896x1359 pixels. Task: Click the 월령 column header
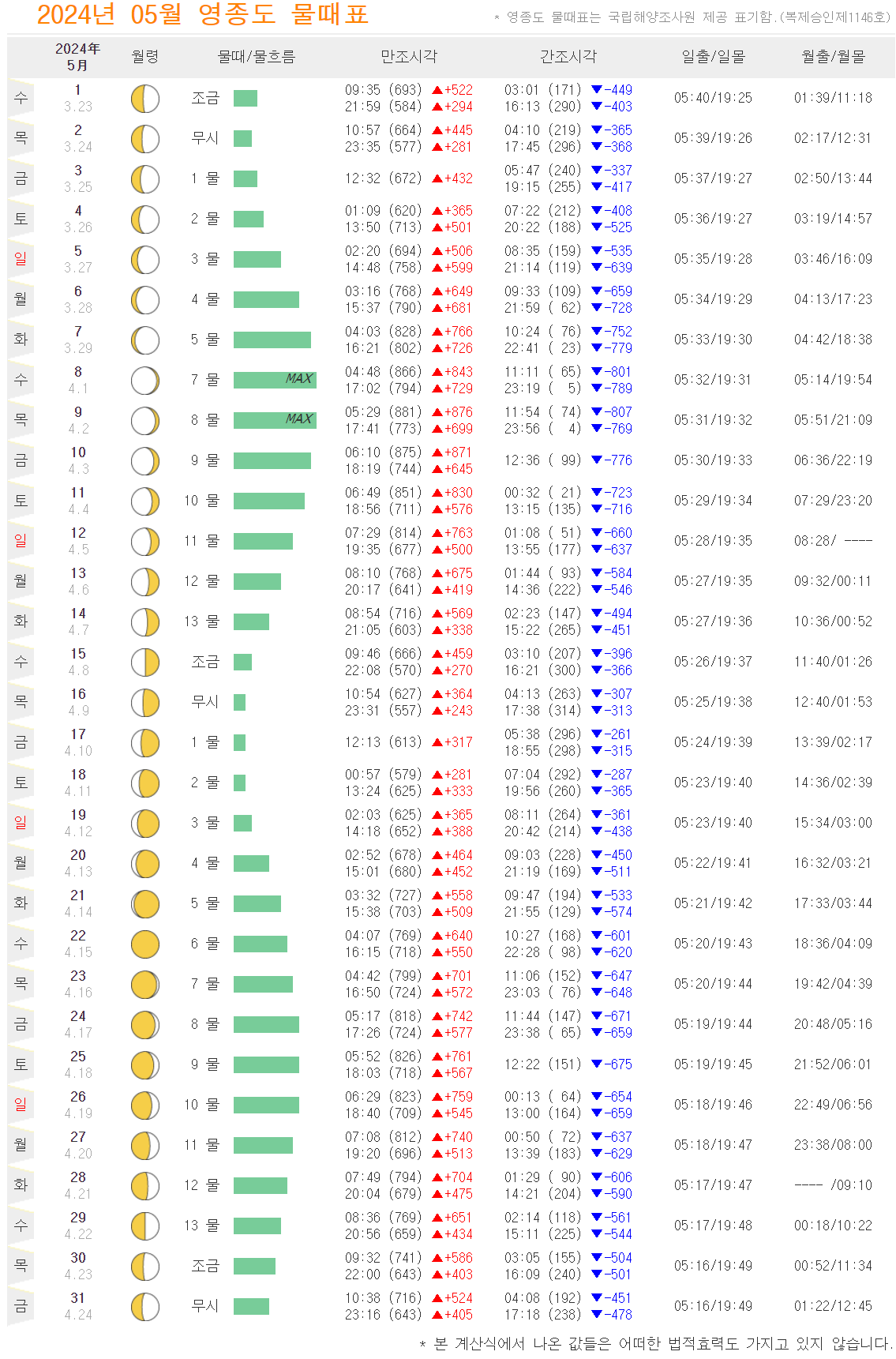point(145,57)
